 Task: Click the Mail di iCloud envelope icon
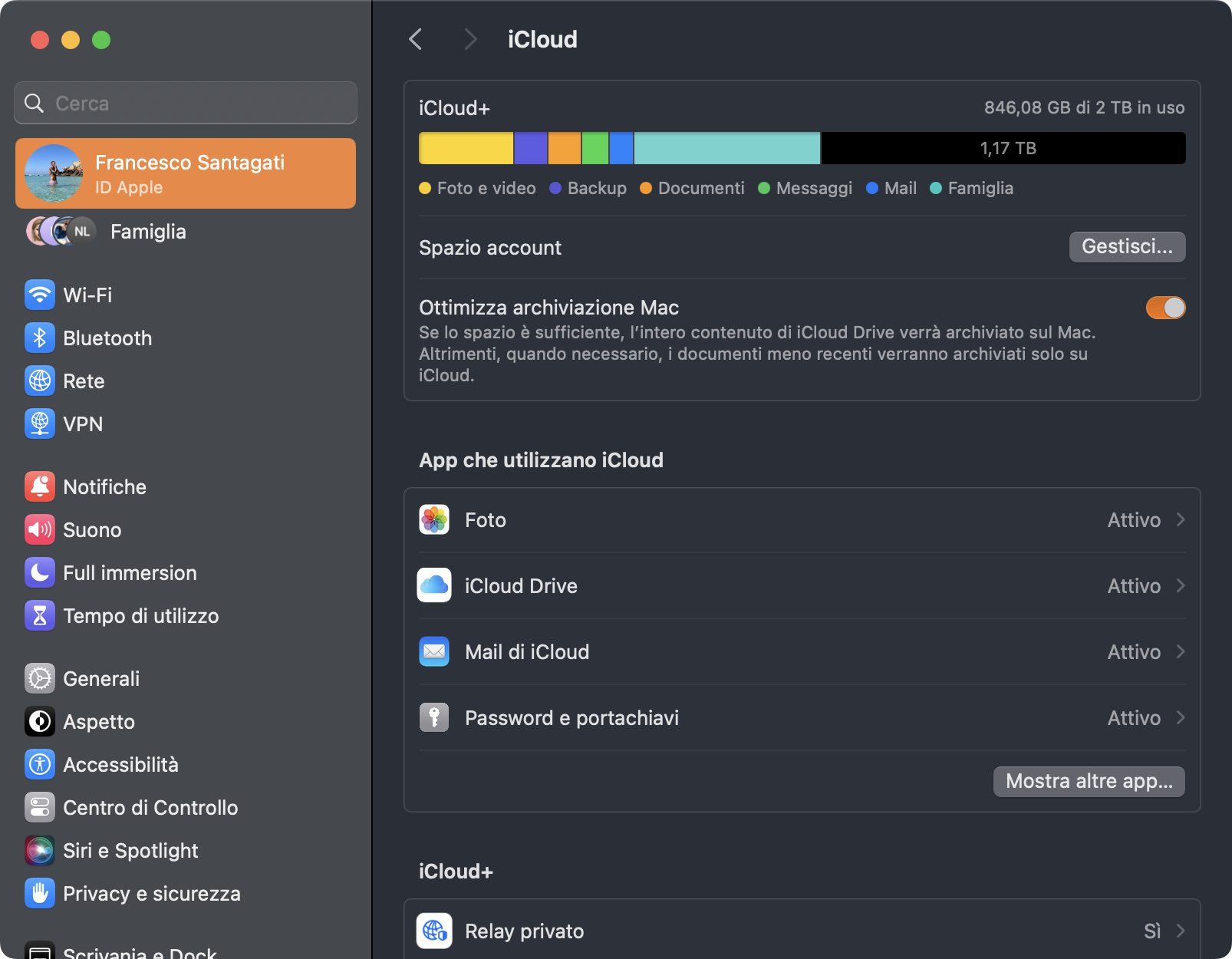(434, 651)
